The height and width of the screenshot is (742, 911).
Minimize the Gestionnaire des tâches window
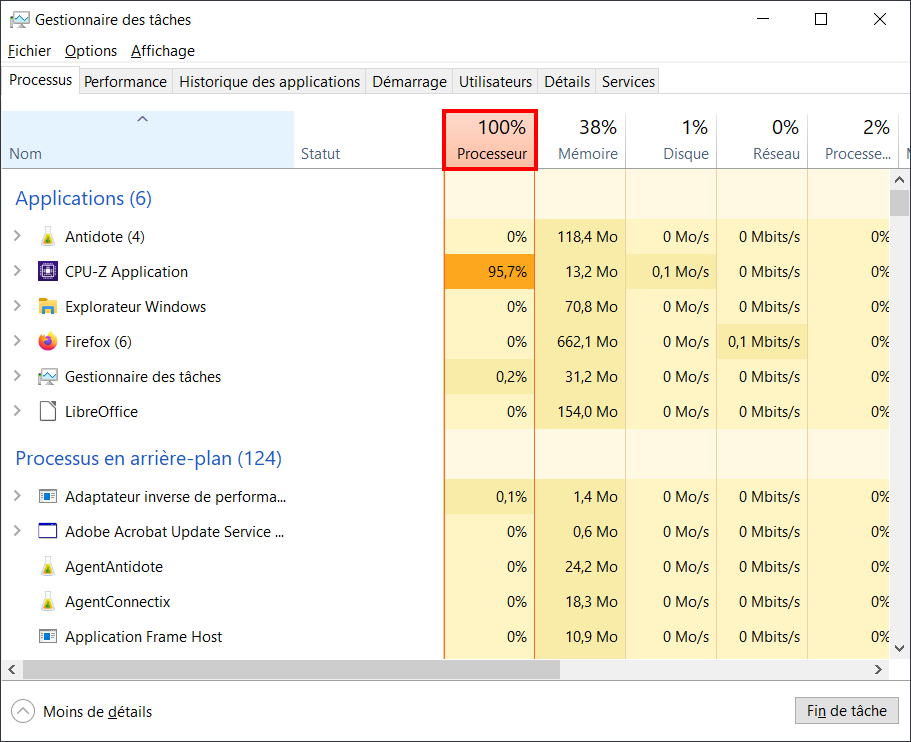click(763, 19)
